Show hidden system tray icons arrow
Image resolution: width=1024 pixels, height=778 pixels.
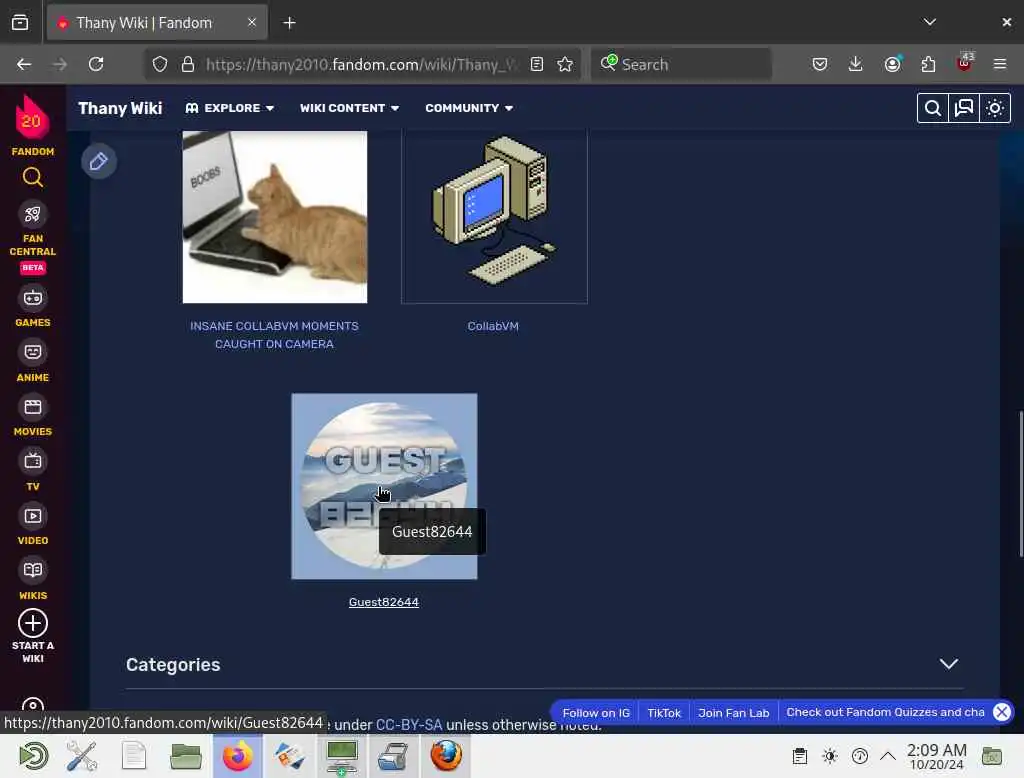point(888,756)
